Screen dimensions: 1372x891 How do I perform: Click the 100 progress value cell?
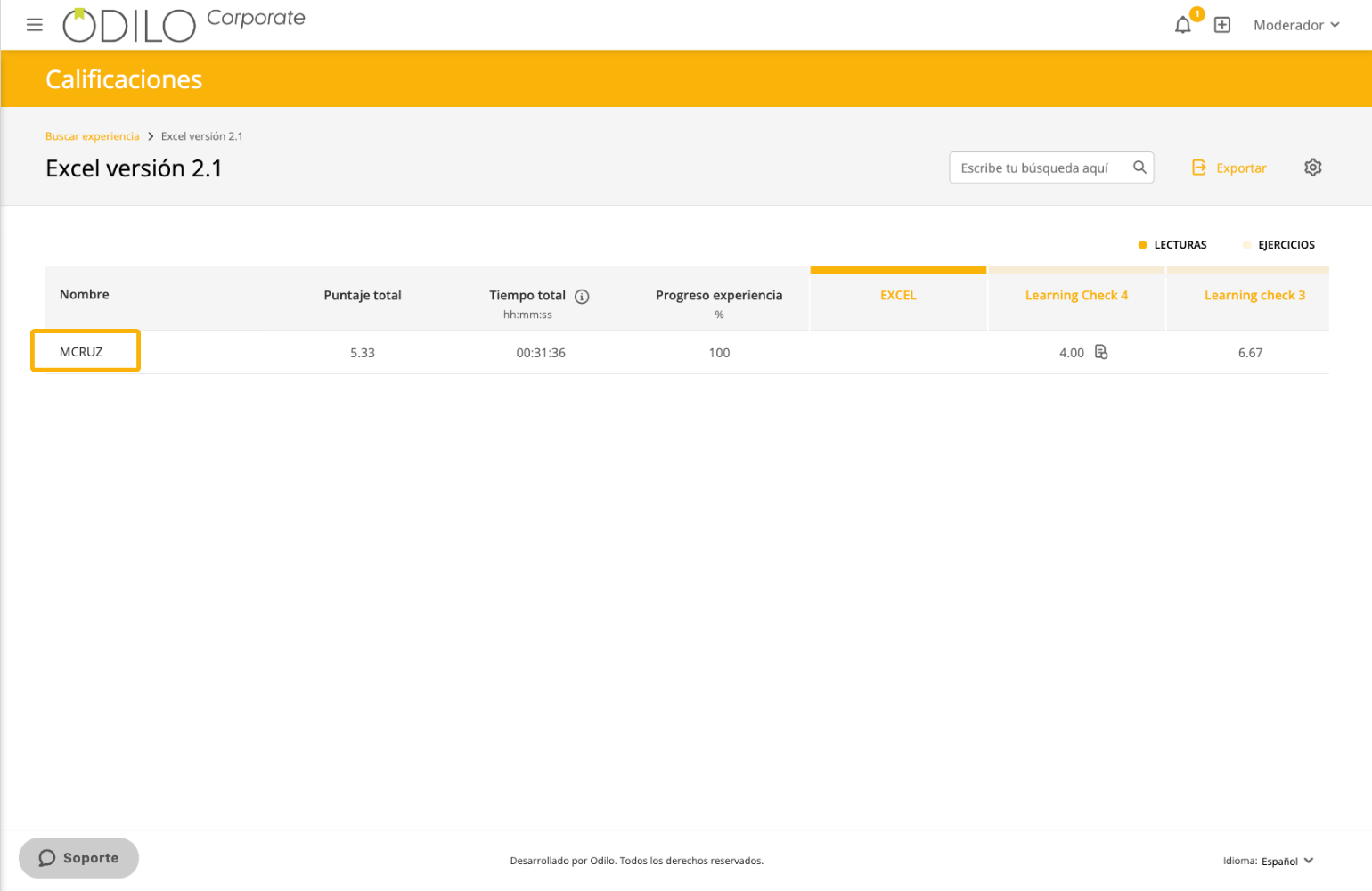click(x=719, y=353)
